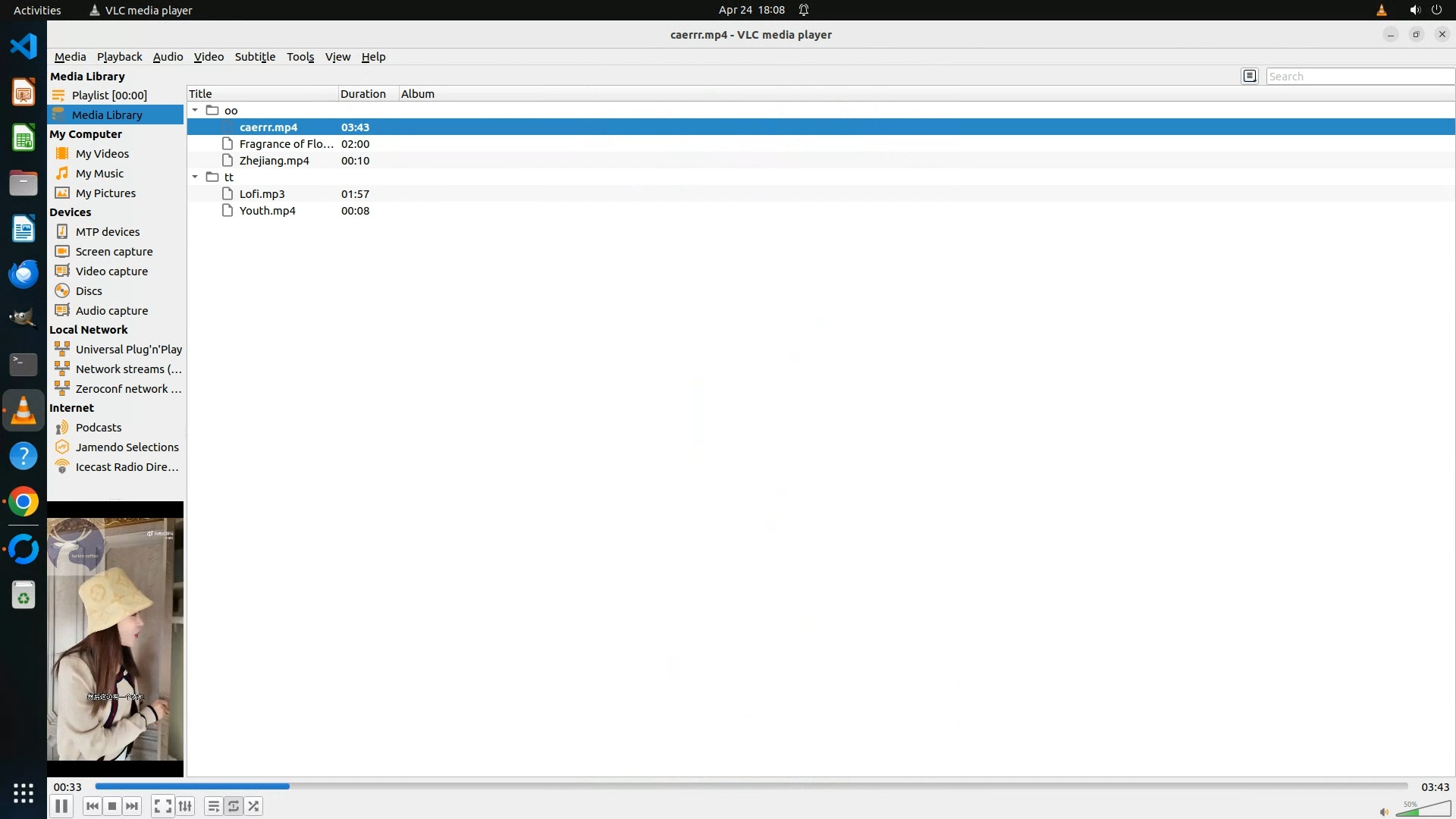Open Discs device entry
Screen dimensions: 1456x819
(x=89, y=291)
